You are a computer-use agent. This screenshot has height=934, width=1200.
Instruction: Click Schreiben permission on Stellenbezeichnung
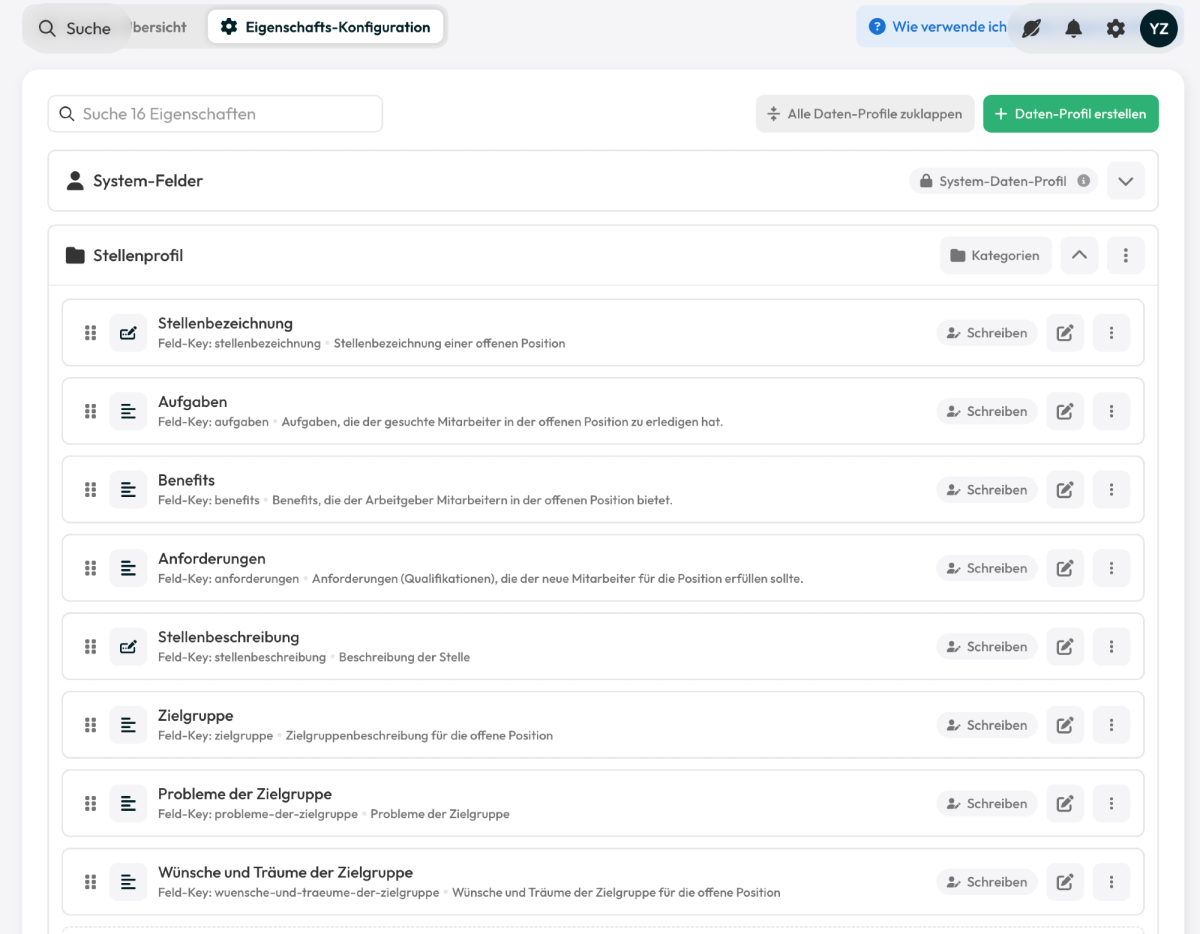click(x=987, y=333)
